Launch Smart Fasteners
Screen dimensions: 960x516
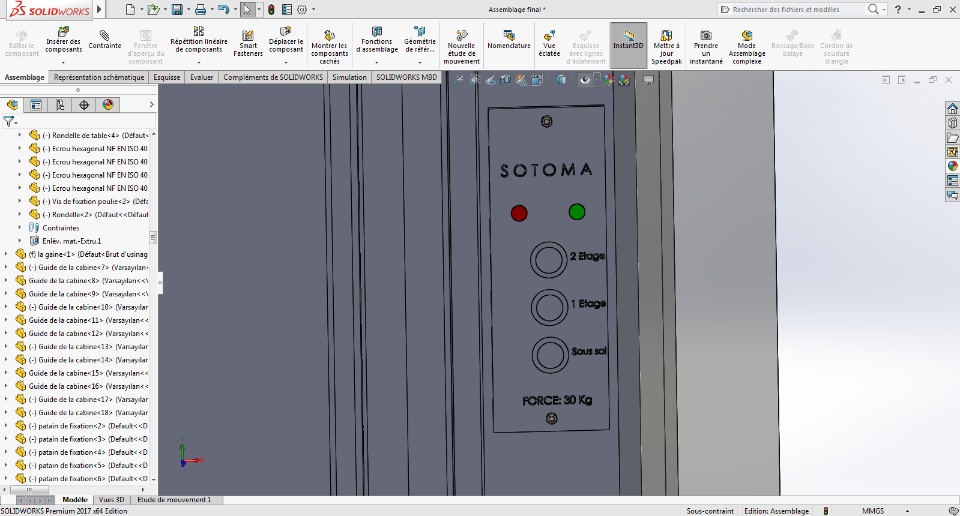pyautogui.click(x=248, y=43)
